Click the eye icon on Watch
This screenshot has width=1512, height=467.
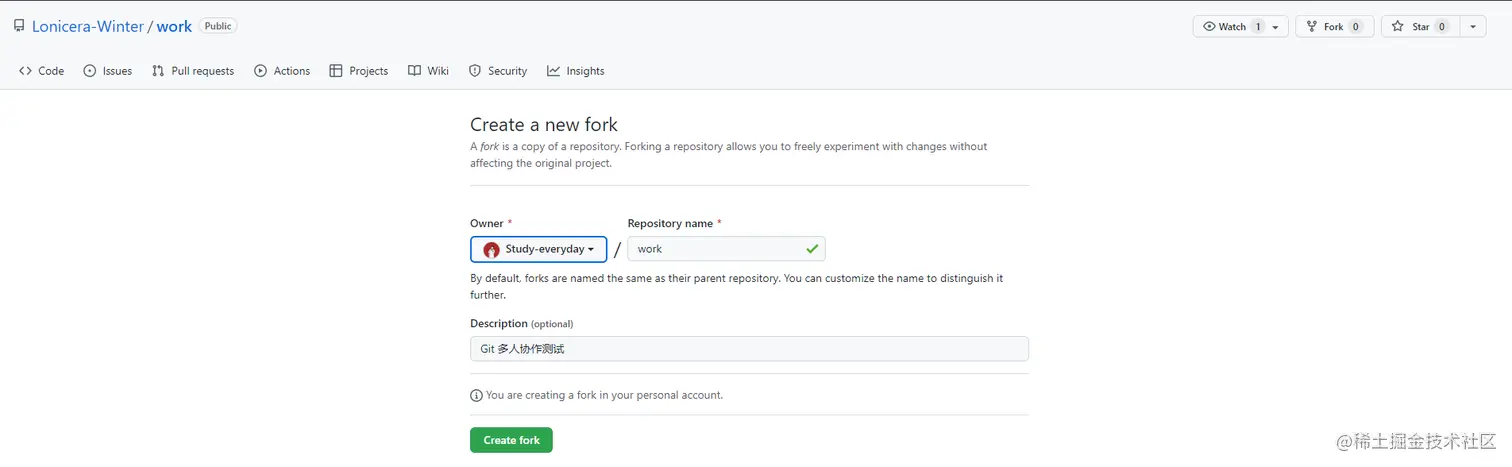(x=1209, y=27)
